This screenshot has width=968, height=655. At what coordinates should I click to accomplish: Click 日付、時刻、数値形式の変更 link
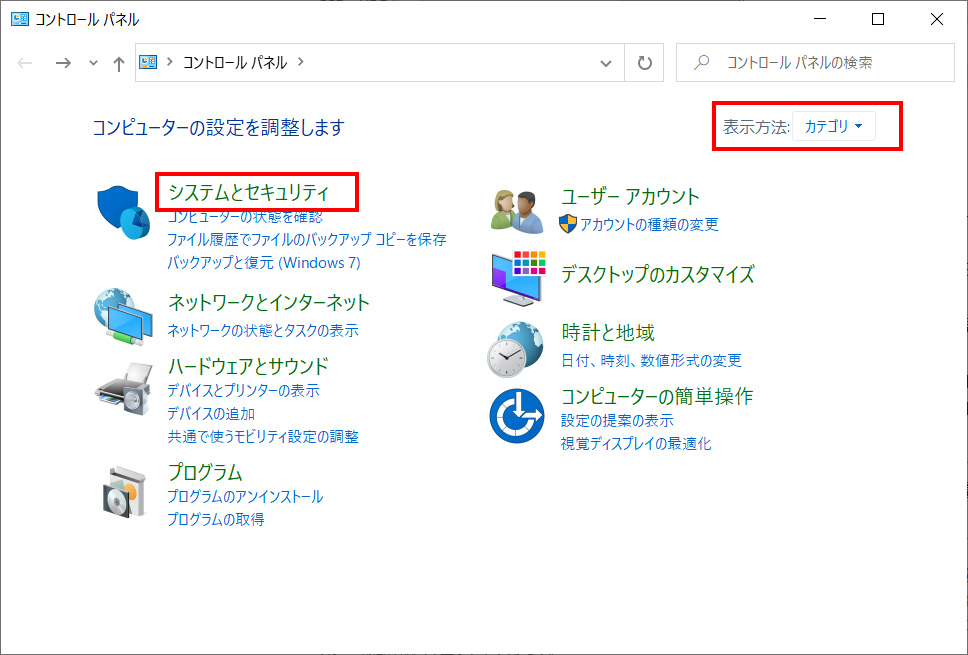[x=651, y=361]
